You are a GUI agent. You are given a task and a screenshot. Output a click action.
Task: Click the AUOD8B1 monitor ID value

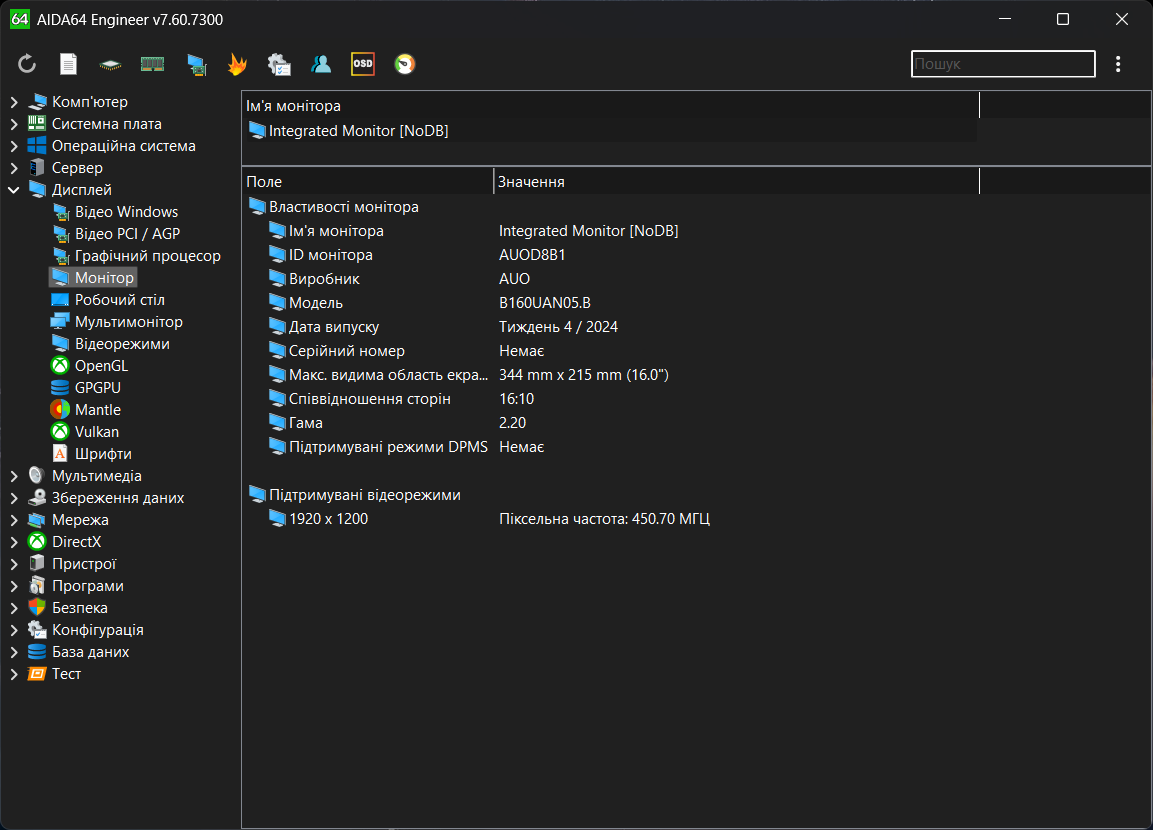point(532,255)
